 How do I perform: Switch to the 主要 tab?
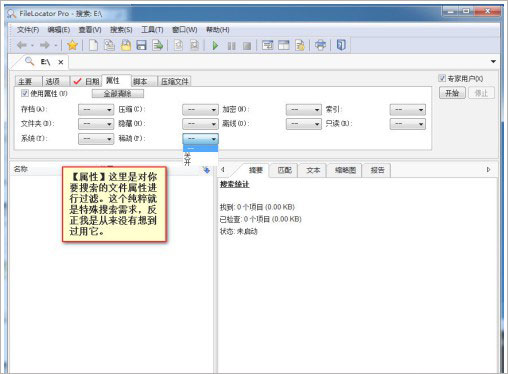click(29, 81)
